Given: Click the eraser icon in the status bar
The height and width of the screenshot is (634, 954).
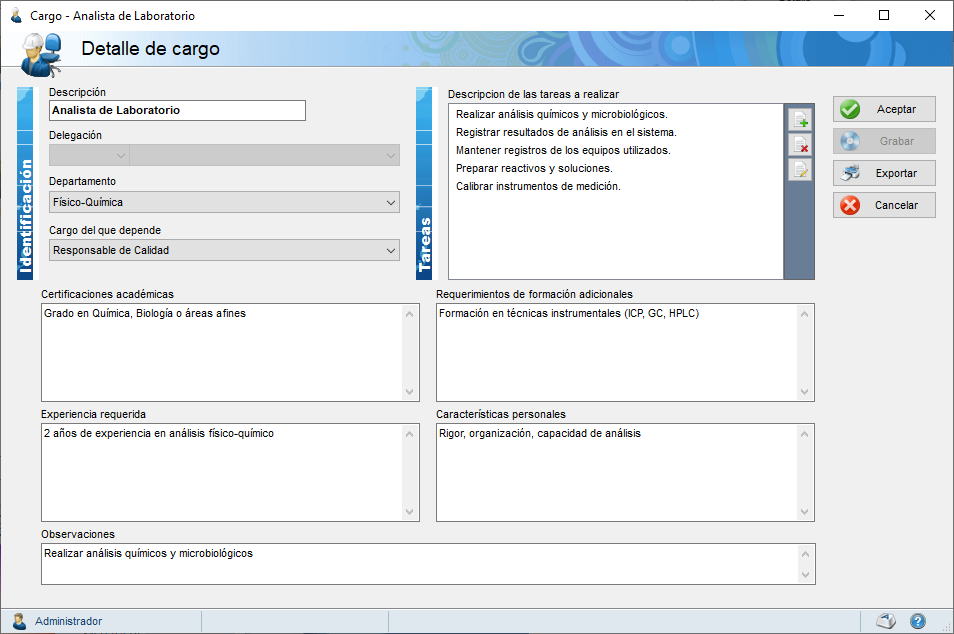Looking at the screenshot, I should point(886,621).
